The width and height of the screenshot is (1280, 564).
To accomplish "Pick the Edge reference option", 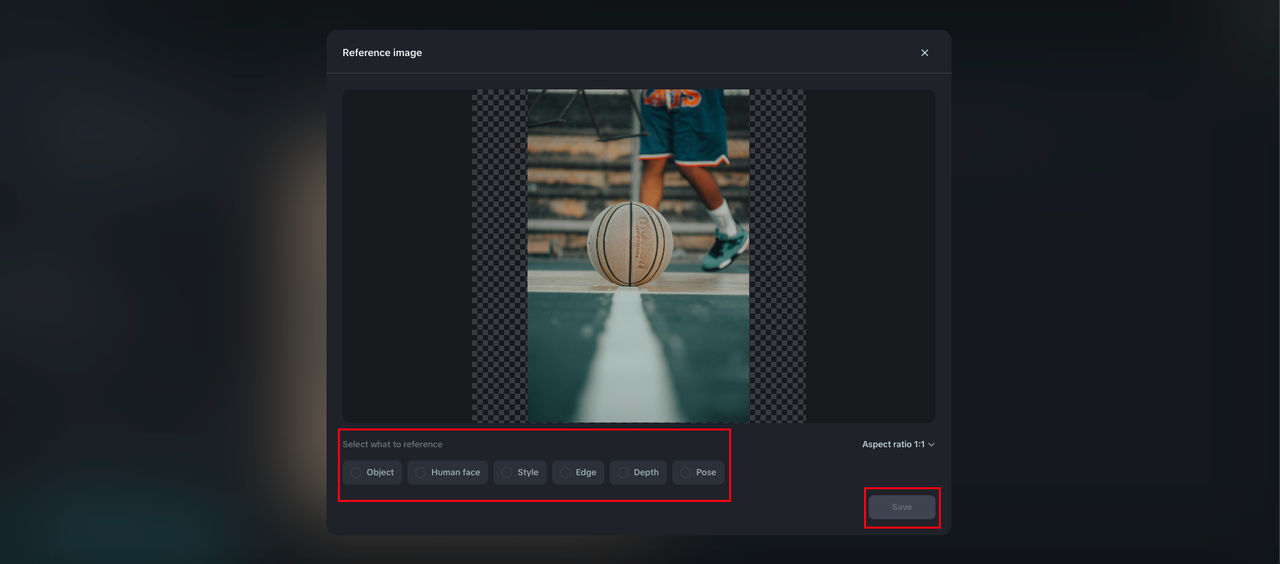I will [578, 472].
